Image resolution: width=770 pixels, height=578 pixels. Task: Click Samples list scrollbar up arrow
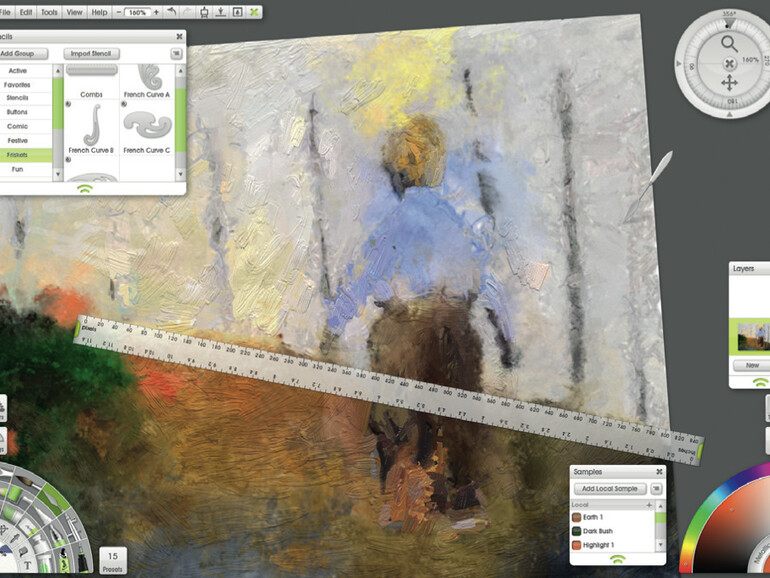click(x=660, y=506)
